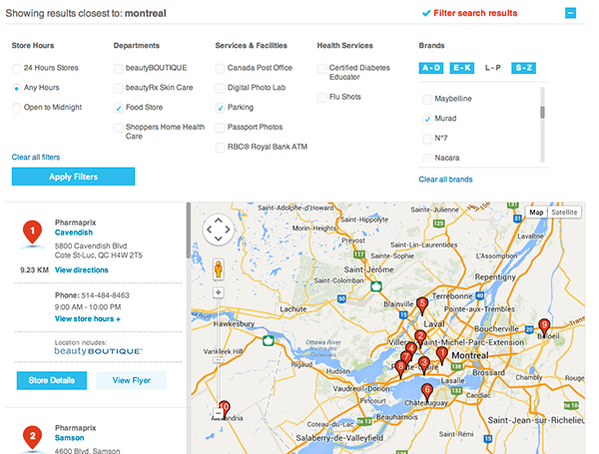
Task: Click View directions for Cavendish
Action: [x=81, y=270]
